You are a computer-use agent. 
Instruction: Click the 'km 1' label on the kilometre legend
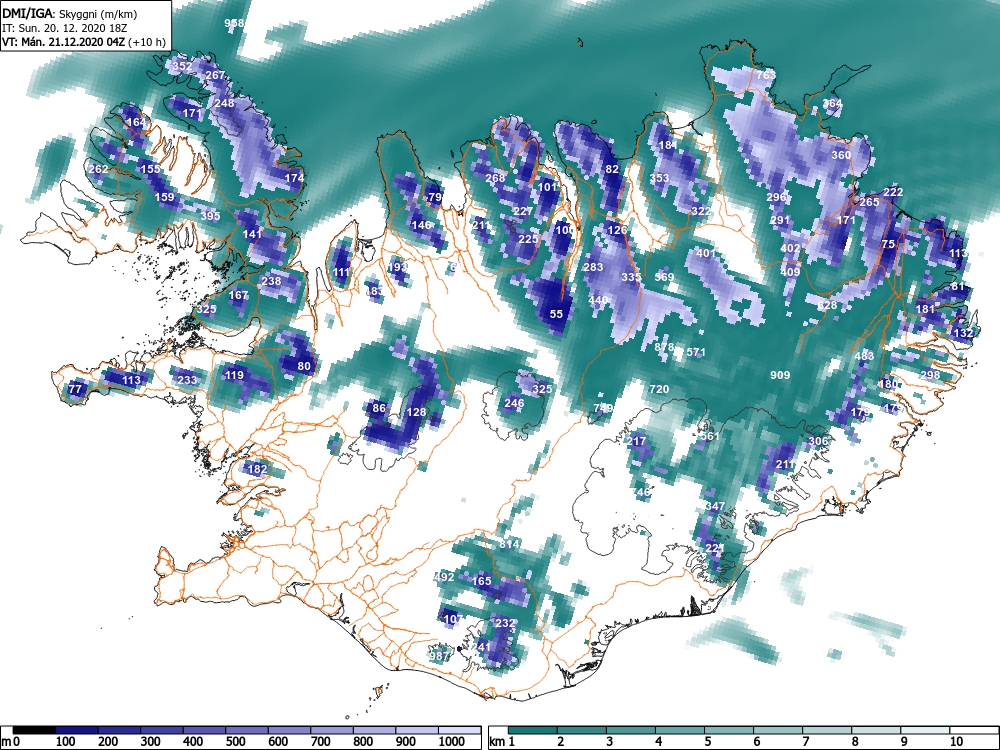[503, 742]
